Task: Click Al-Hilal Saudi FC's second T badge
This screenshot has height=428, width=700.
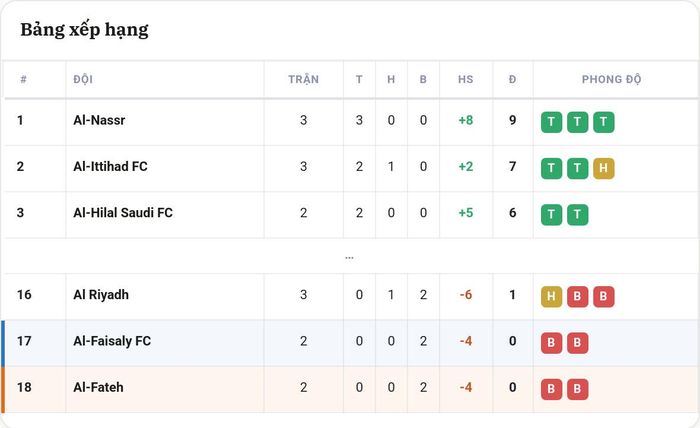Action: coord(577,215)
